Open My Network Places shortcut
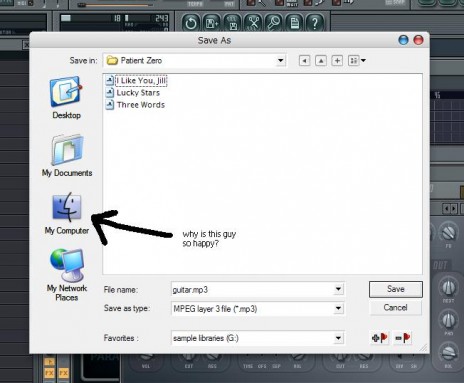The image size is (464, 383). (x=67, y=275)
